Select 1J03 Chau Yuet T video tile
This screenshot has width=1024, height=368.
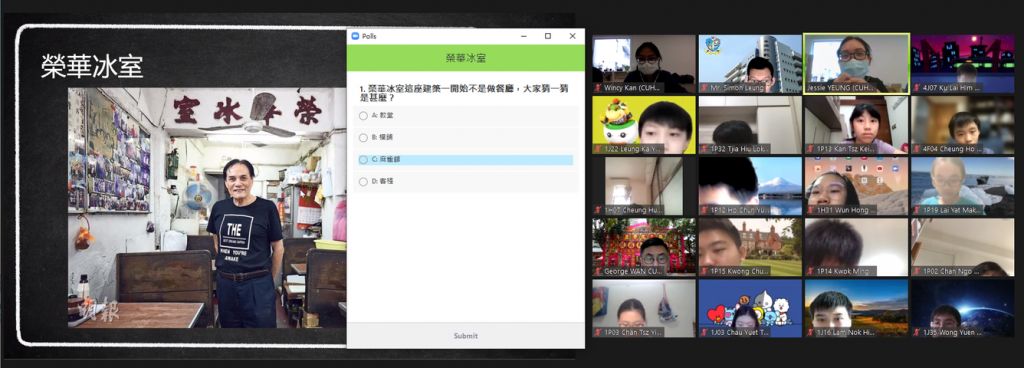[x=750, y=309]
